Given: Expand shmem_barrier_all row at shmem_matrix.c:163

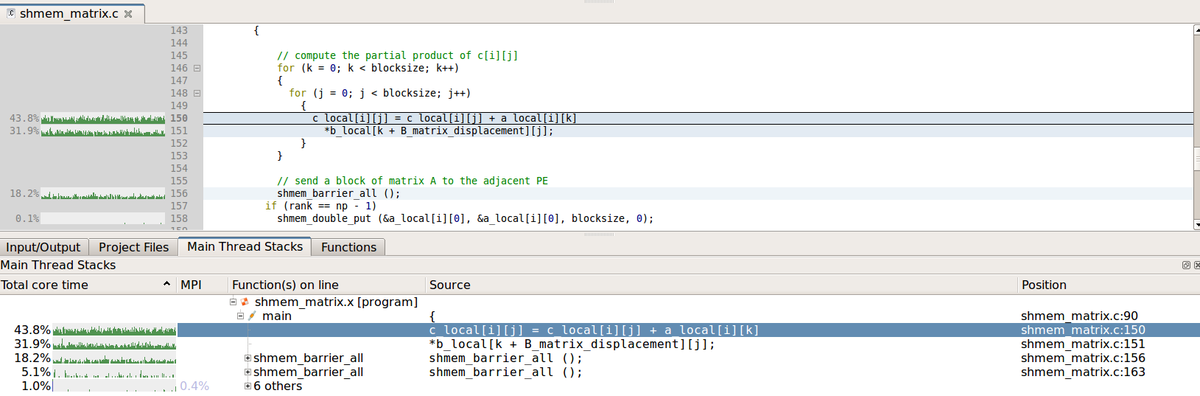Looking at the screenshot, I should 247,372.
